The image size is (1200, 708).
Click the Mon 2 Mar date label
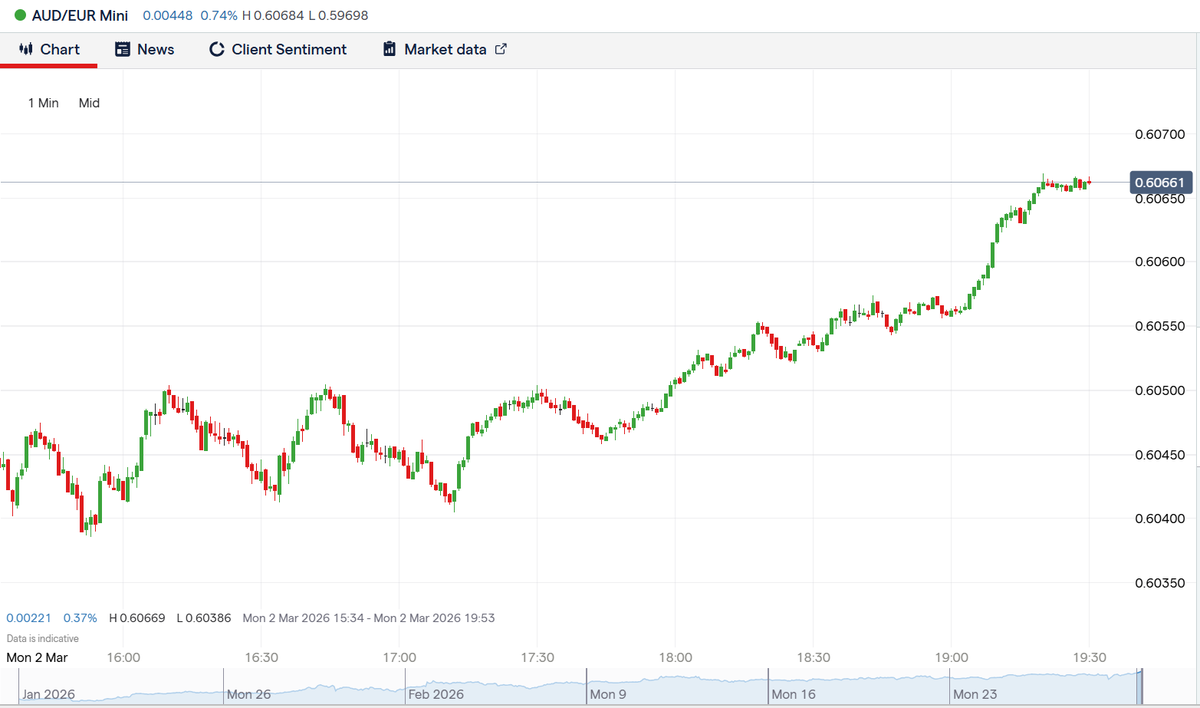[x=37, y=657]
